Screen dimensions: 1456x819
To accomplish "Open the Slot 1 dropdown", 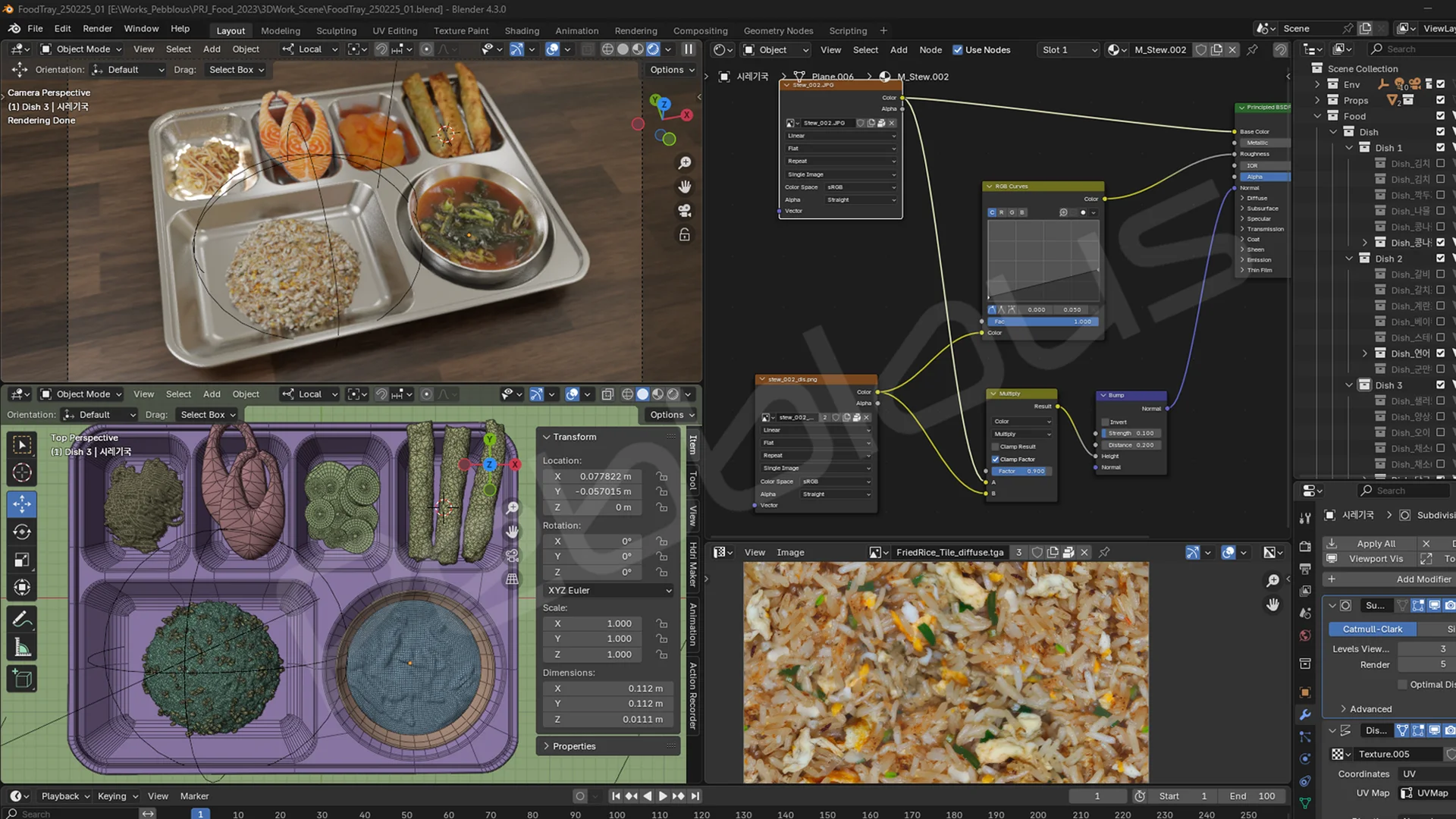I will point(1069,50).
